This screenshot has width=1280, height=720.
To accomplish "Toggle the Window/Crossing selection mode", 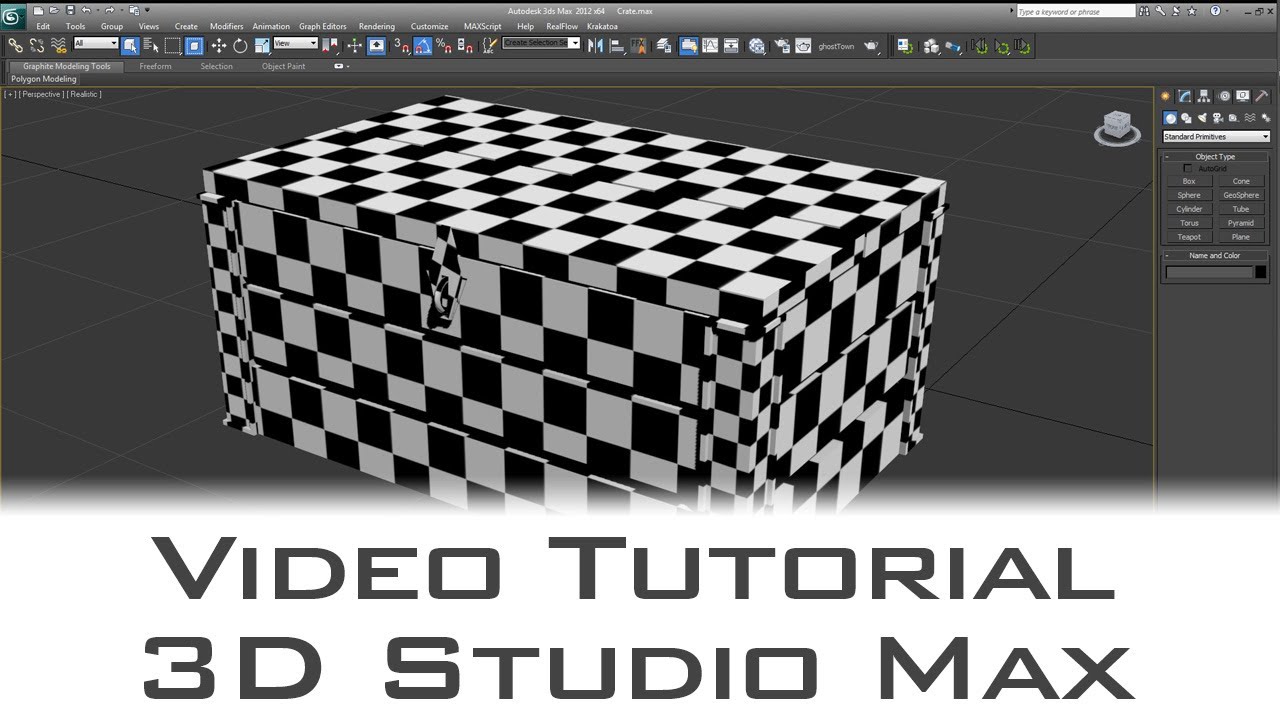I will (194, 45).
